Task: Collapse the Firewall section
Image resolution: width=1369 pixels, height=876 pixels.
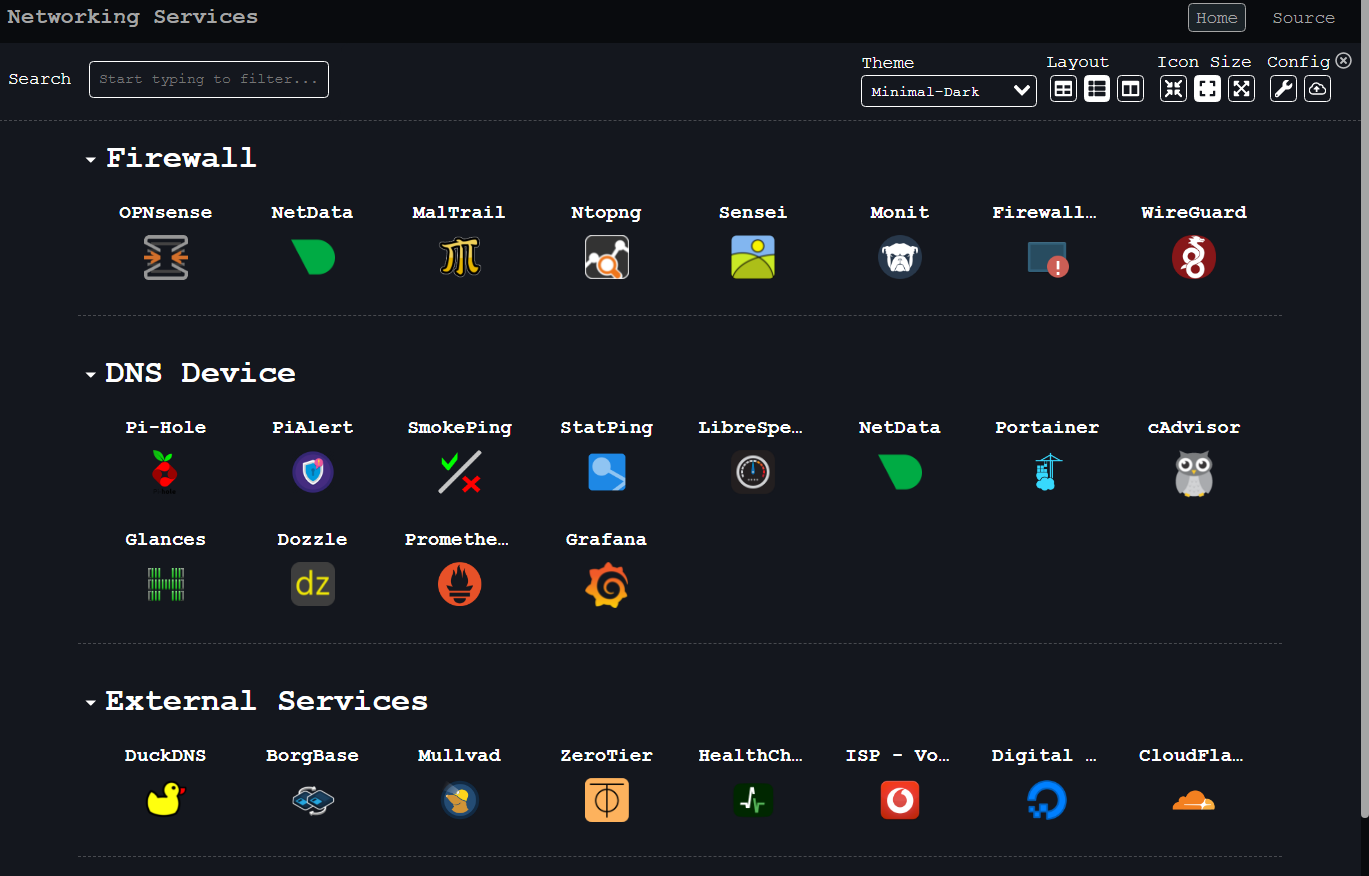Action: tap(90, 158)
